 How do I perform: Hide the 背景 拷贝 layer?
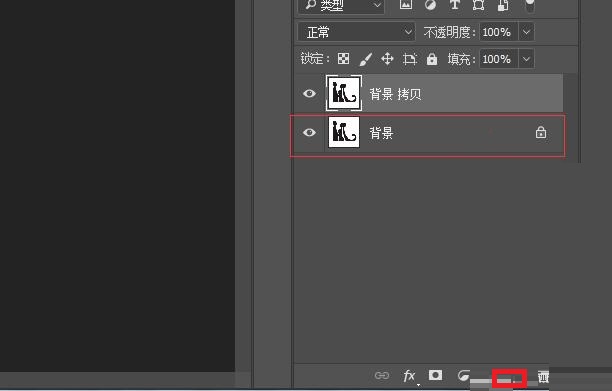[310, 94]
